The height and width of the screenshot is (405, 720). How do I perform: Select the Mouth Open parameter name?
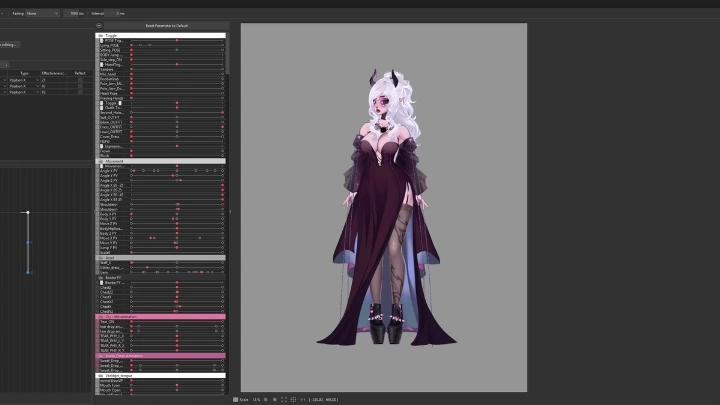110,390
